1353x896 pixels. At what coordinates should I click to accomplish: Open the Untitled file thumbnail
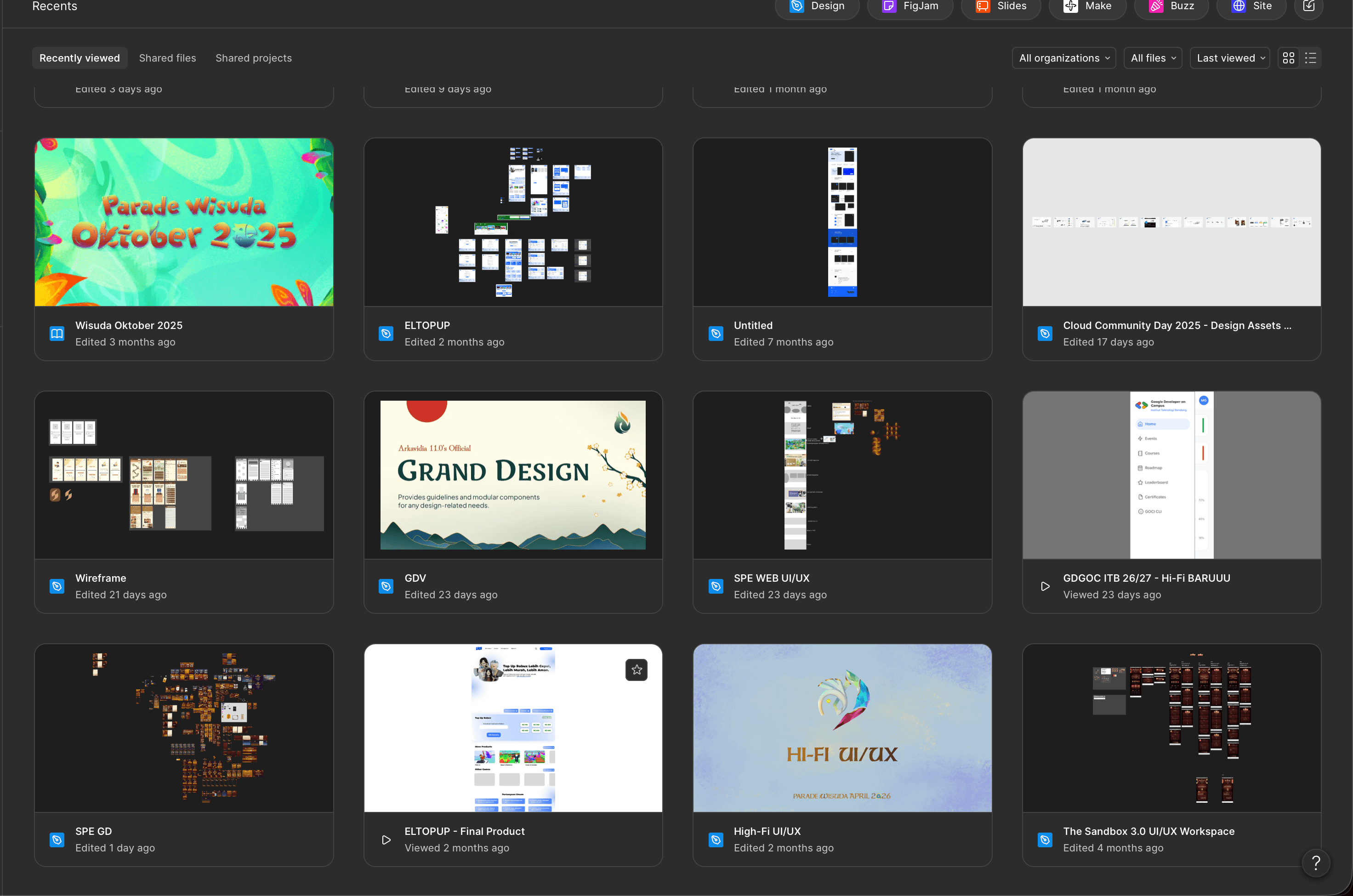(842, 222)
